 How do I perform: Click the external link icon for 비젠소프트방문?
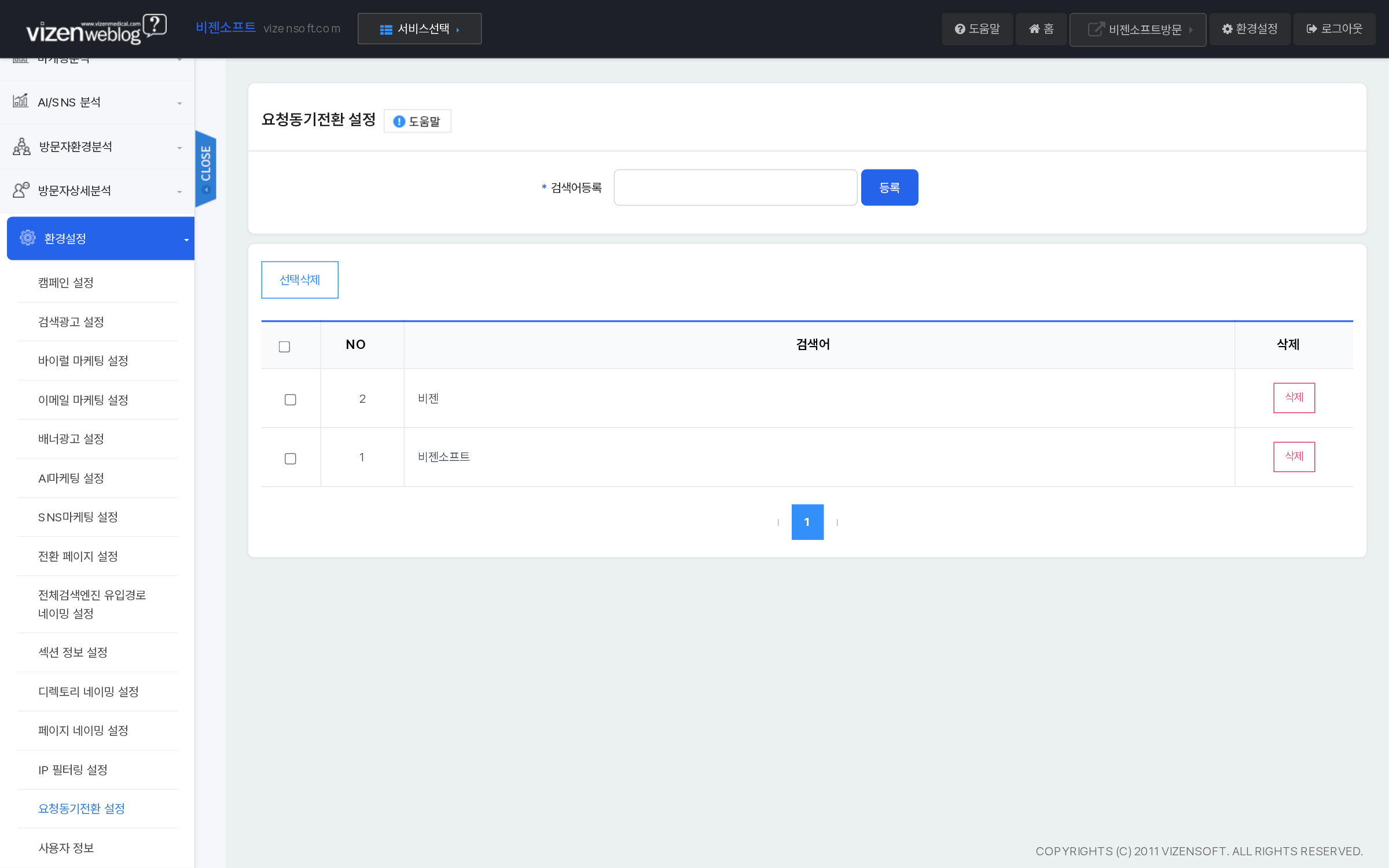click(x=1096, y=29)
